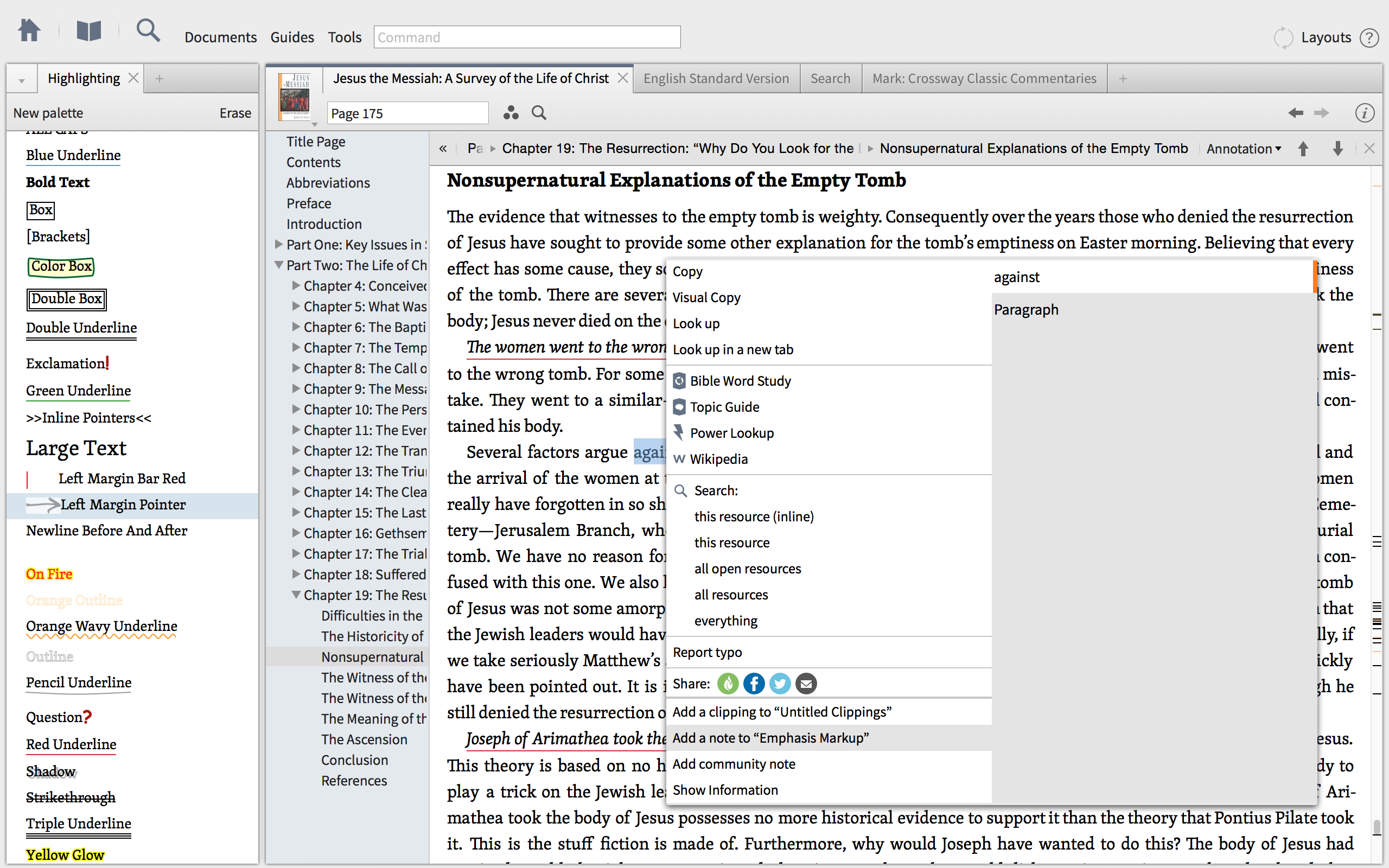Expand Chapter 10: The Pers
This screenshot has width=1389, height=868.
(296, 409)
